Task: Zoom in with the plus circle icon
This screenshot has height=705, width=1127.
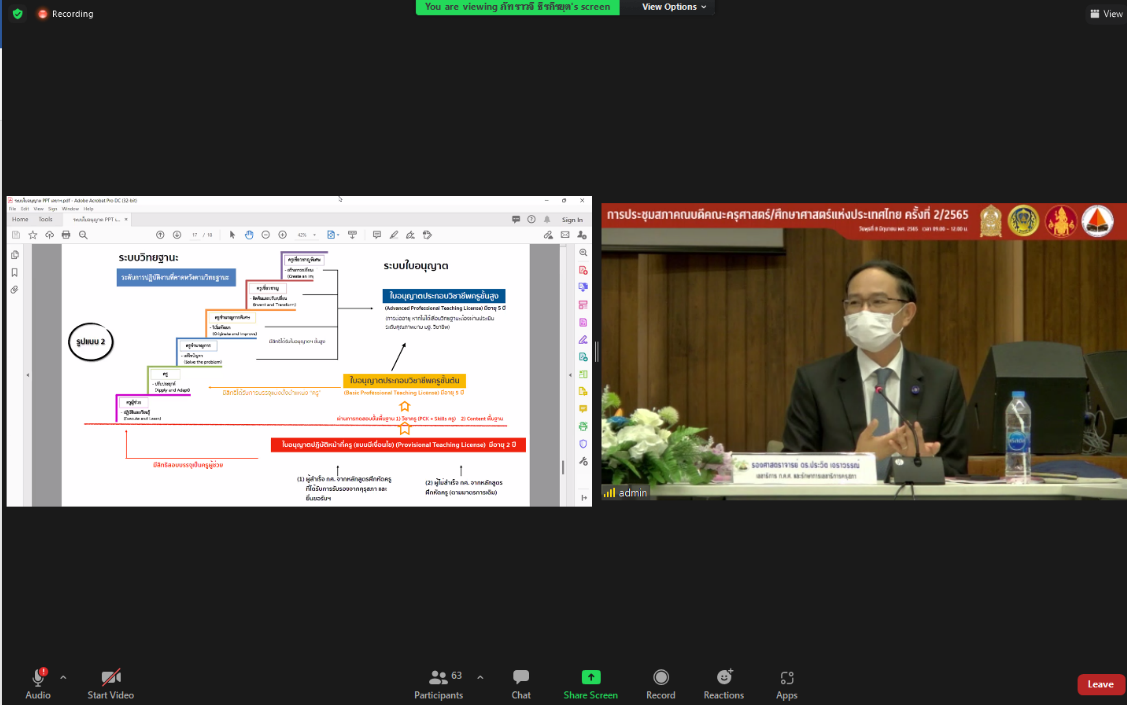Action: coord(282,235)
